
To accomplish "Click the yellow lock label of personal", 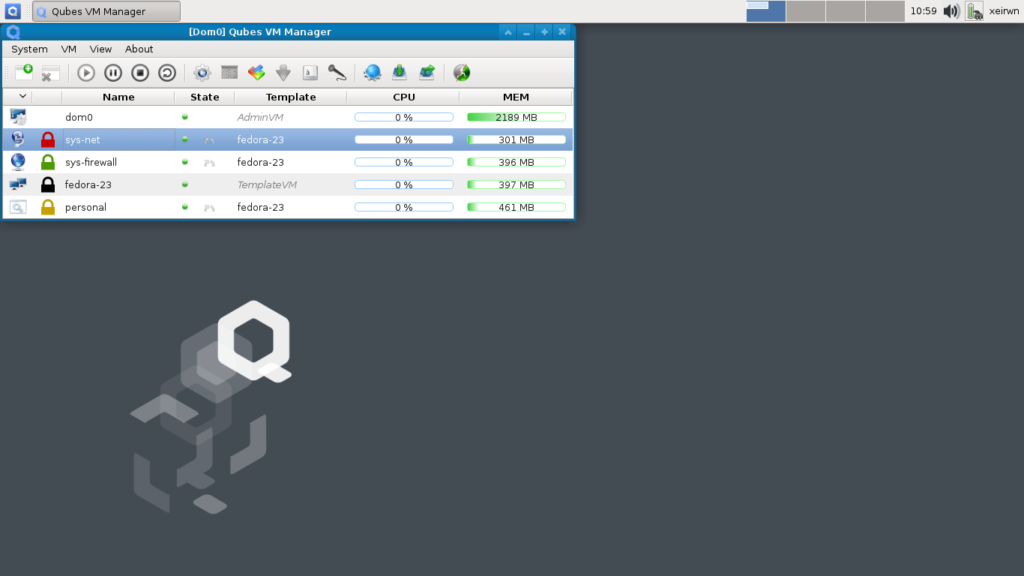I will (x=48, y=207).
